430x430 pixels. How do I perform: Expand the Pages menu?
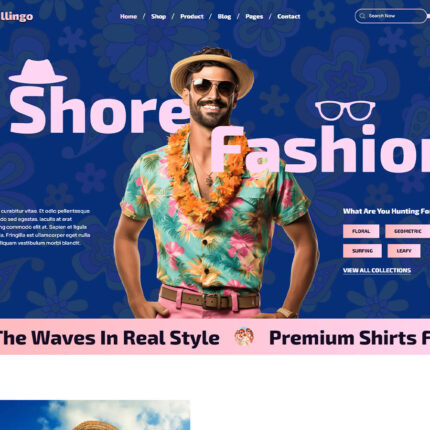(x=254, y=16)
